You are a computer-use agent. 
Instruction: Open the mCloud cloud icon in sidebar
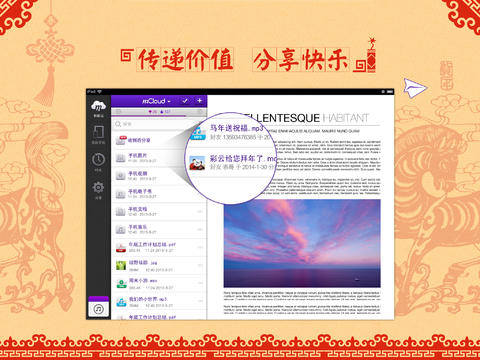click(98, 107)
